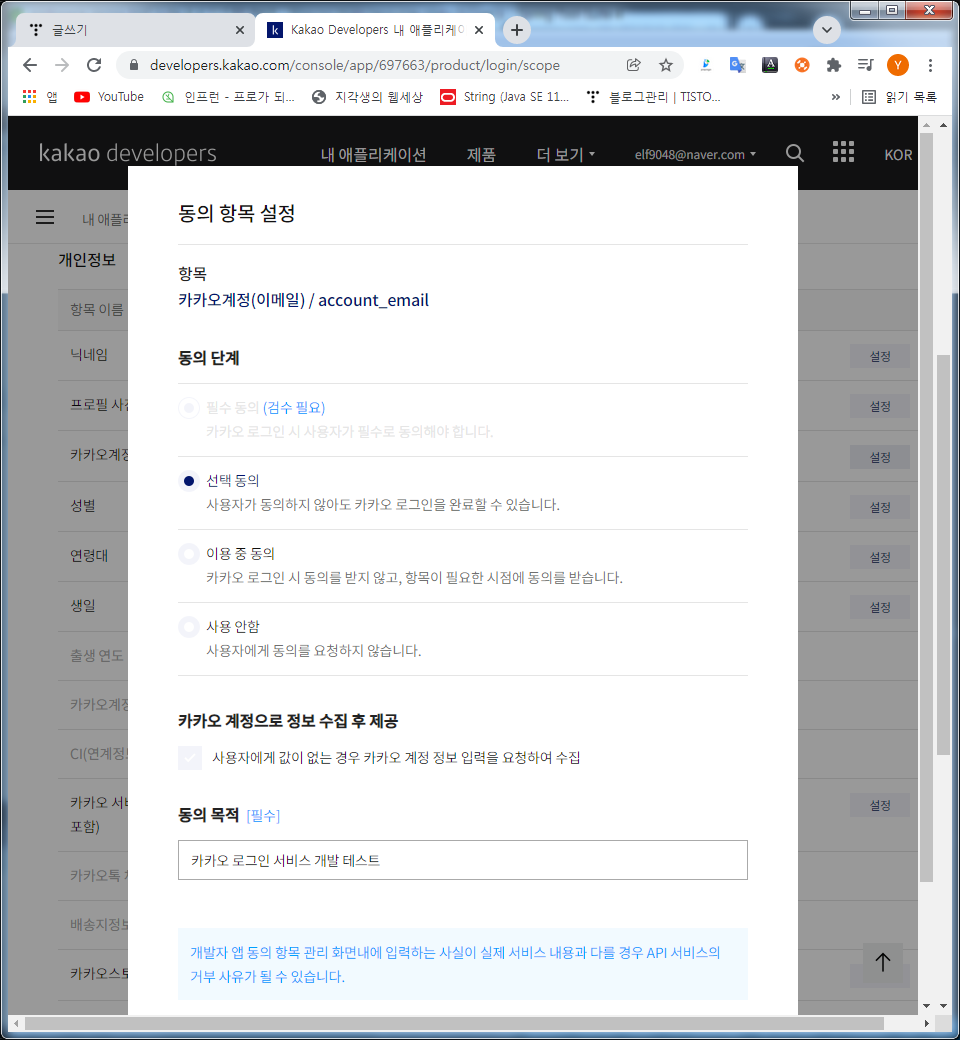
Task: Bookmark this page with the star icon
Action: pos(665,65)
